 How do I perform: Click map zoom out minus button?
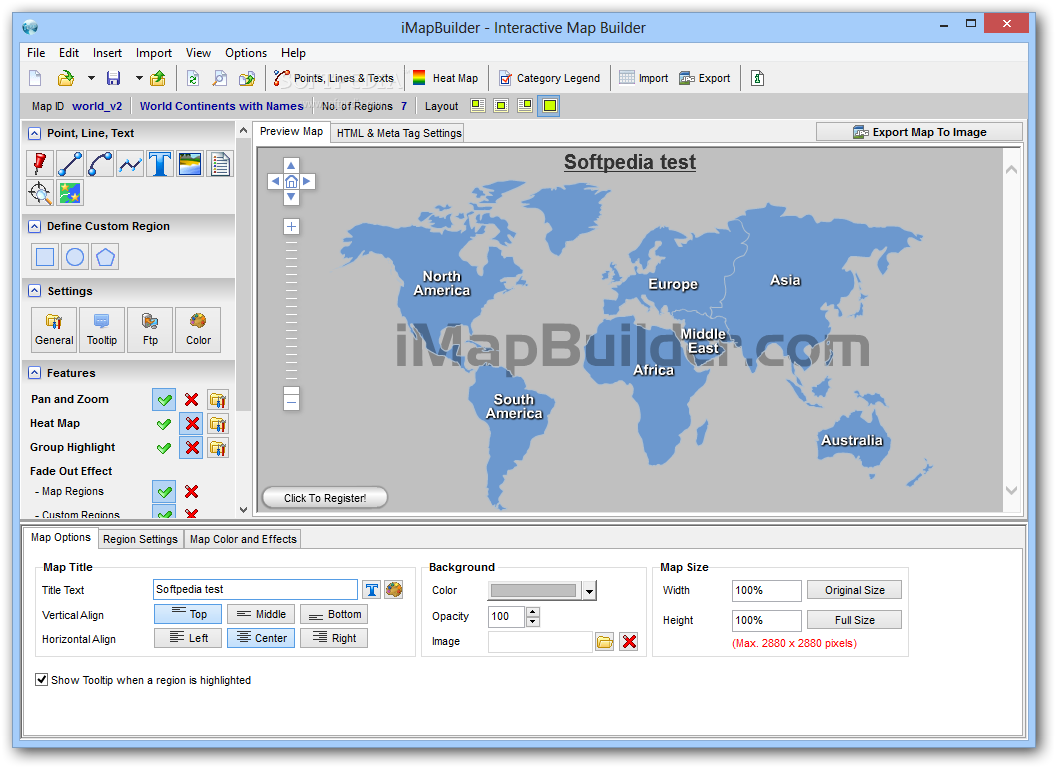point(291,402)
